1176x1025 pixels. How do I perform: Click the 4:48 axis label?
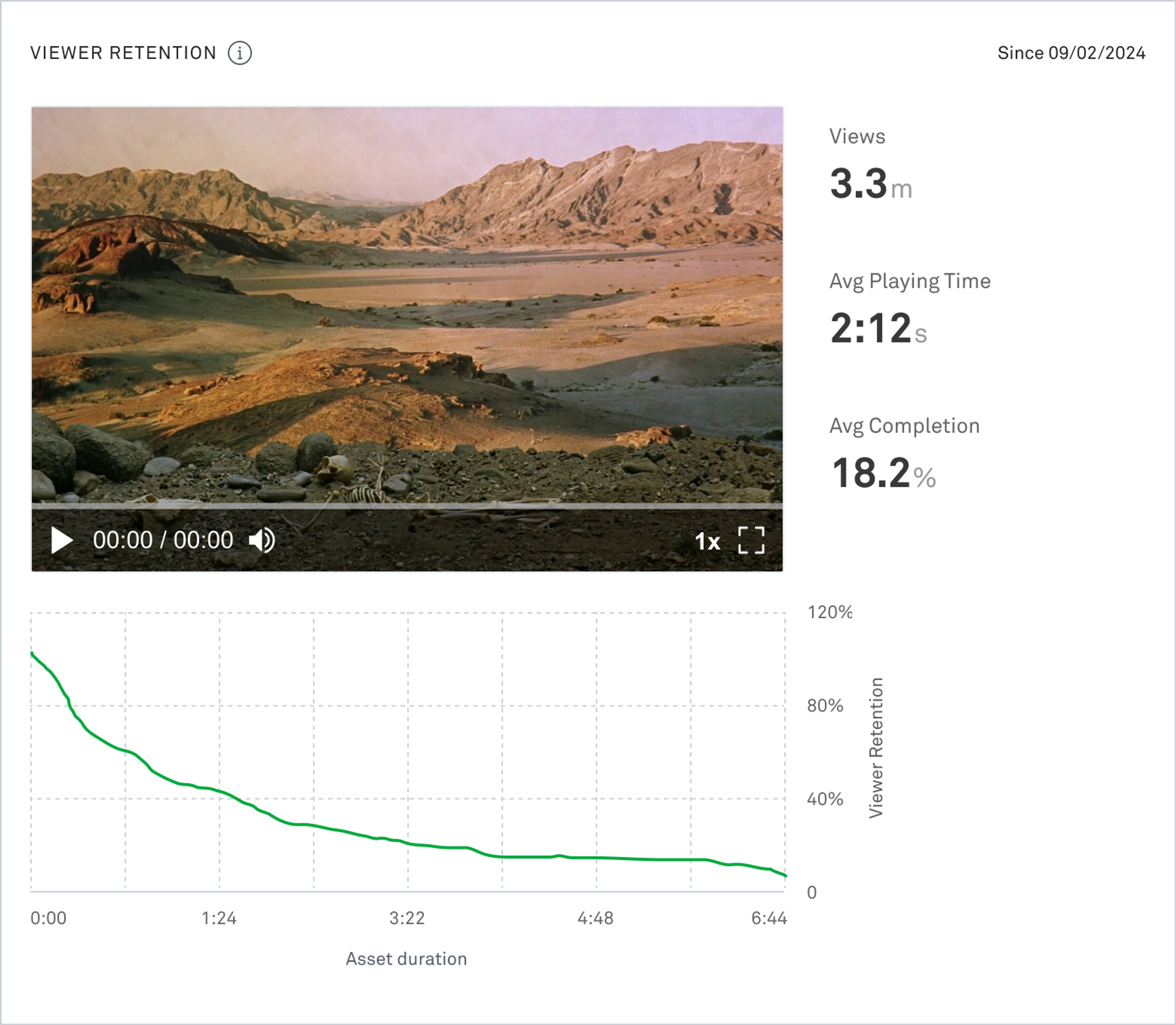tap(595, 918)
